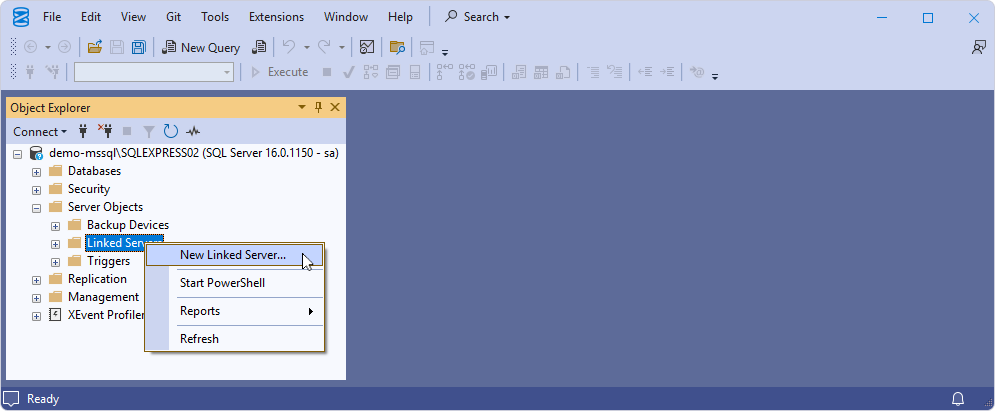Click the Save All toolbar icon
Image resolution: width=995 pixels, height=411 pixels.
pos(139,47)
